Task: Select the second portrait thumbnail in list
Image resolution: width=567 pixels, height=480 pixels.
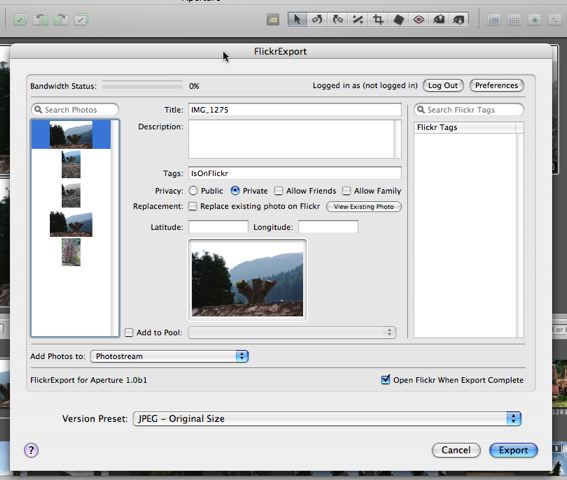Action: pyautogui.click(x=71, y=165)
